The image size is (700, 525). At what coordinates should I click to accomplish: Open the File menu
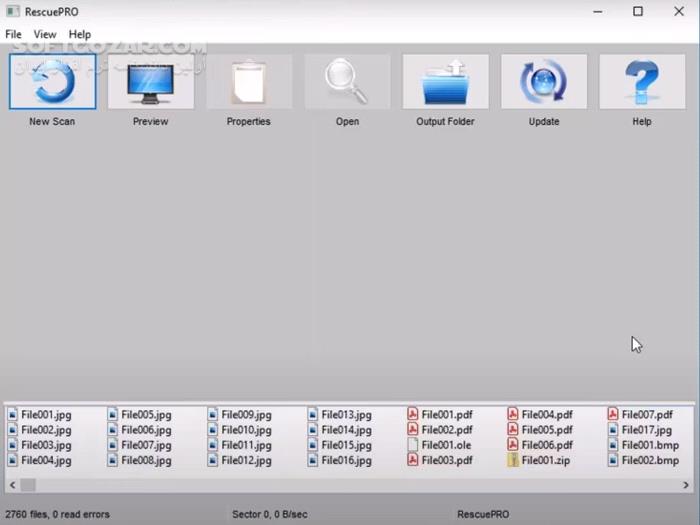(x=13, y=34)
